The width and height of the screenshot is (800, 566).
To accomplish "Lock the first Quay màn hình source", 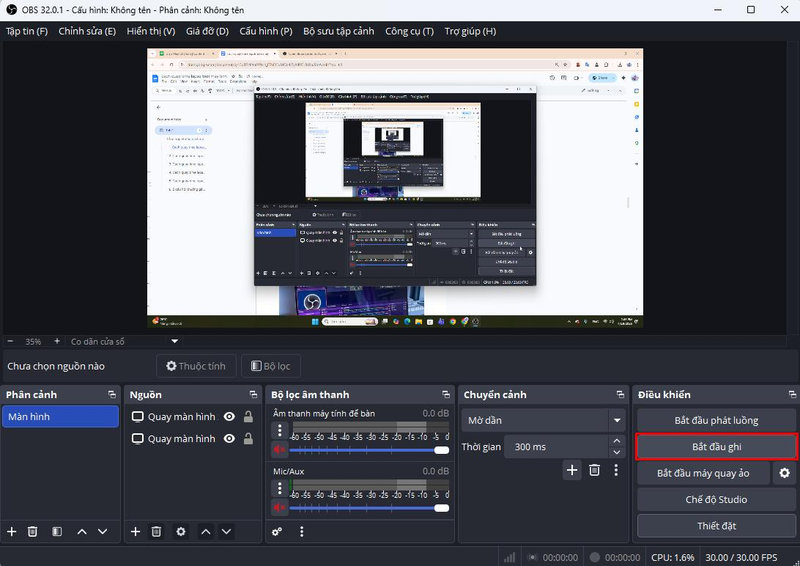I will pos(248,417).
